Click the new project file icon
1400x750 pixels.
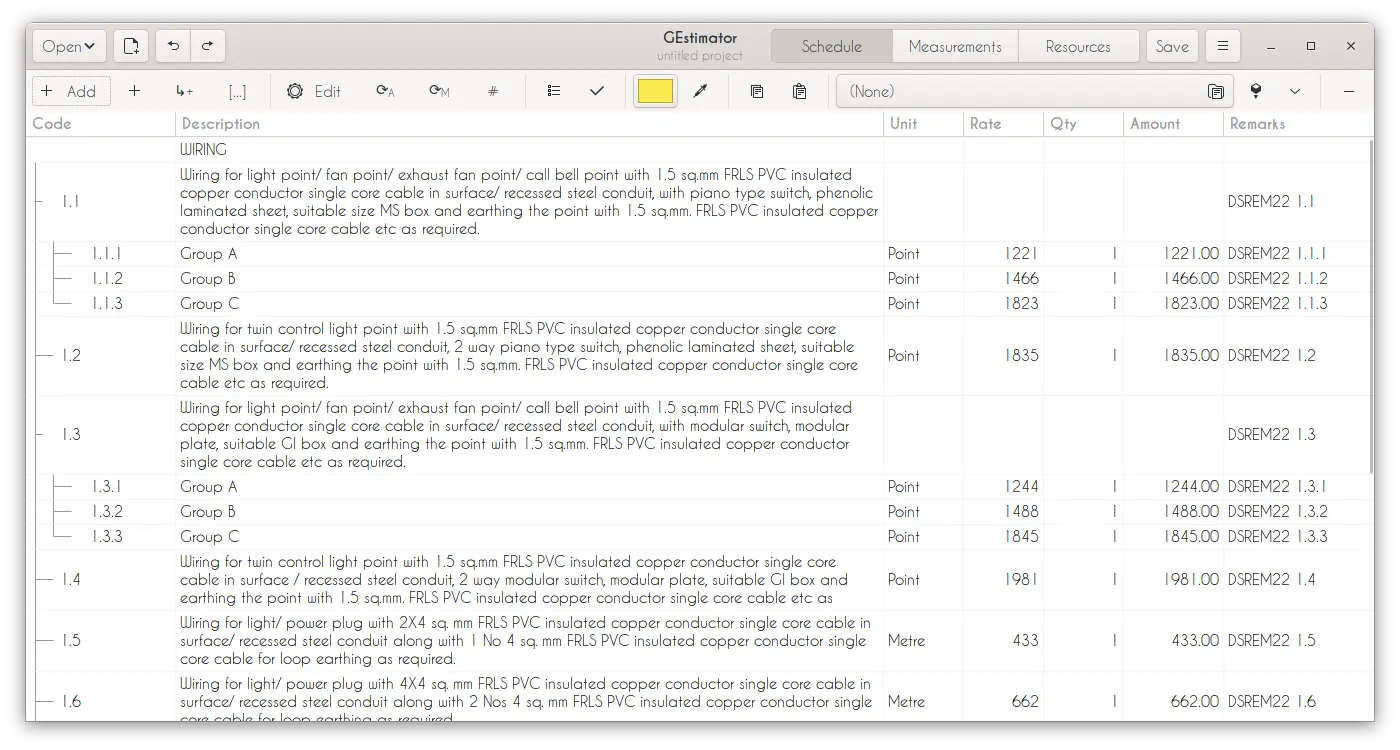click(x=131, y=46)
